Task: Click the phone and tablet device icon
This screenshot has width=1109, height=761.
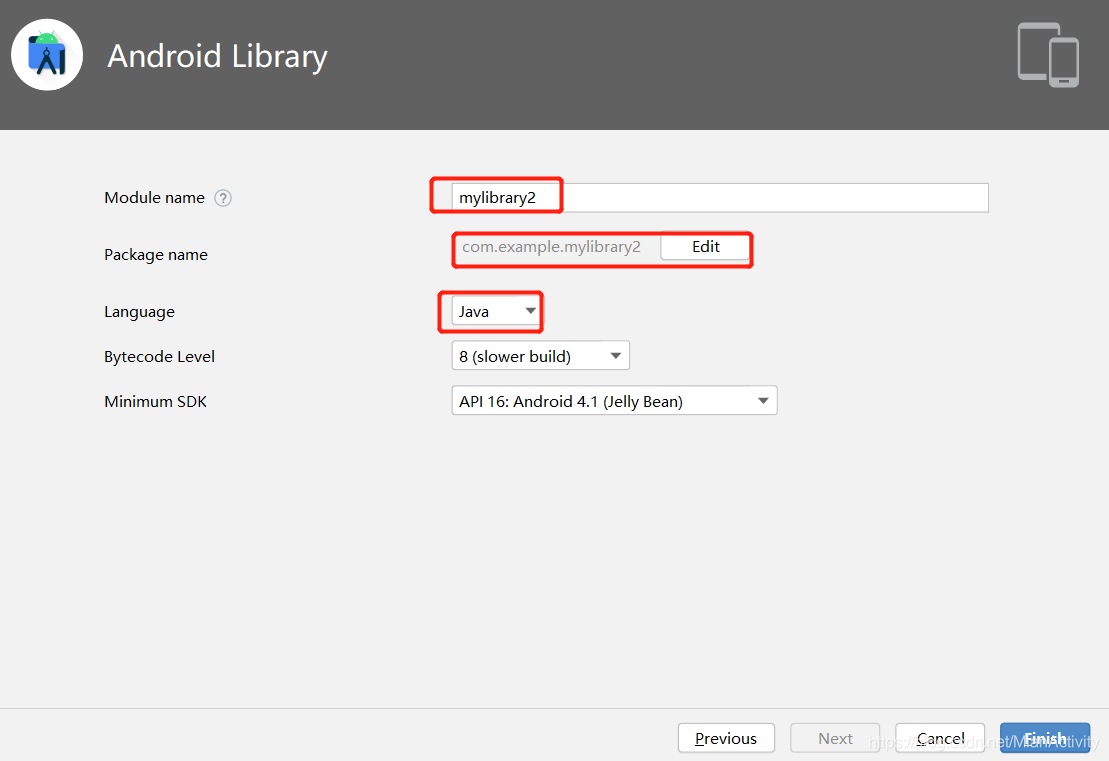Action: point(1048,55)
